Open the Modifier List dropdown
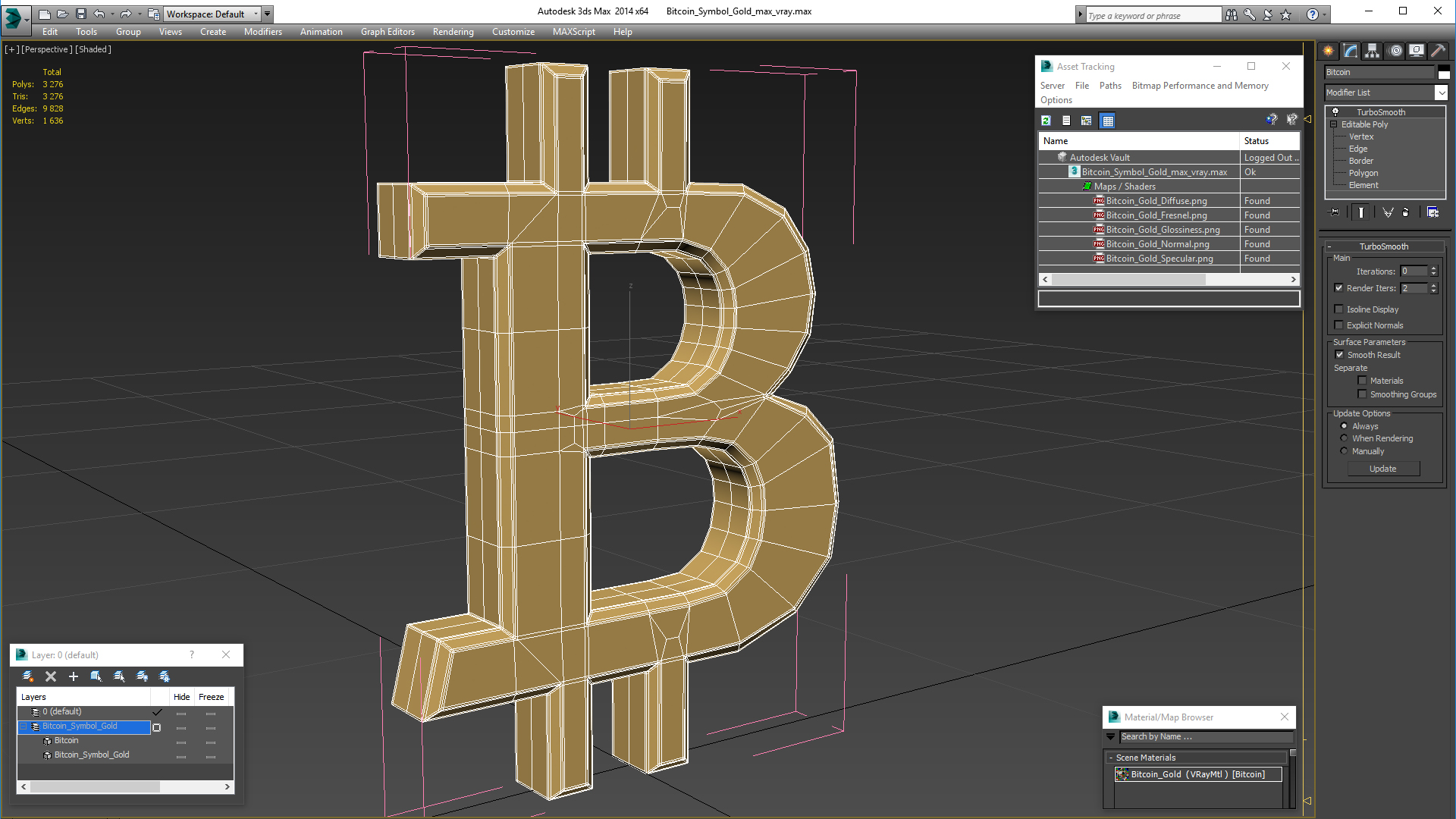1456x819 pixels. click(1441, 93)
